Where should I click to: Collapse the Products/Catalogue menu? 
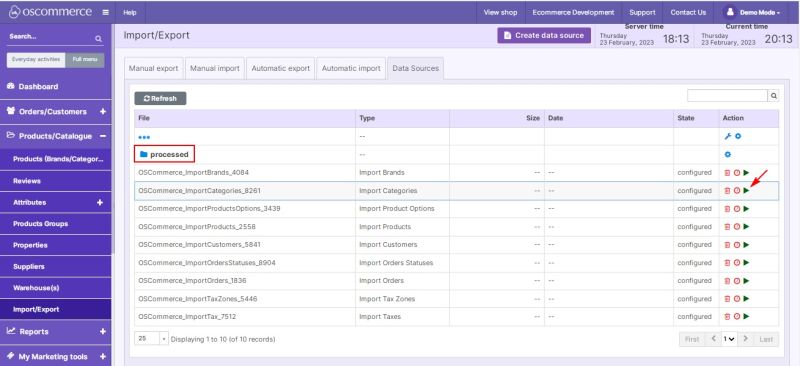[x=103, y=136]
